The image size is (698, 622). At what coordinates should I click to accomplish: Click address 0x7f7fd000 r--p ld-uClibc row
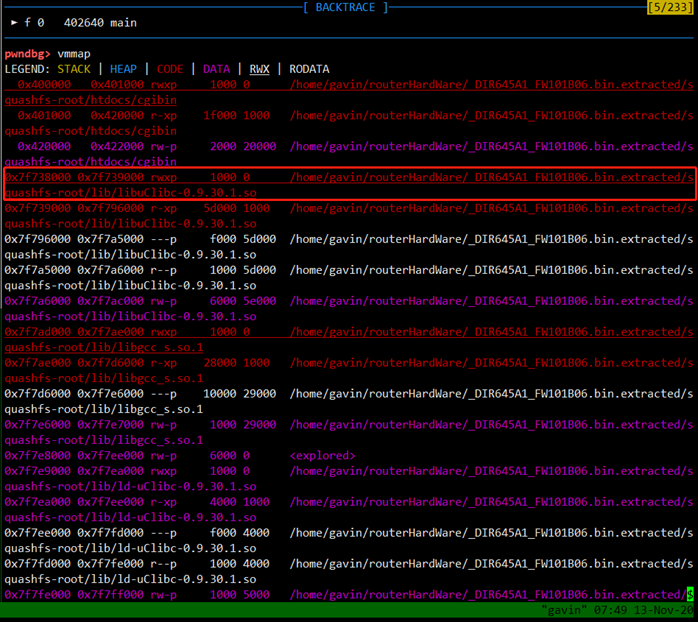coord(37,564)
